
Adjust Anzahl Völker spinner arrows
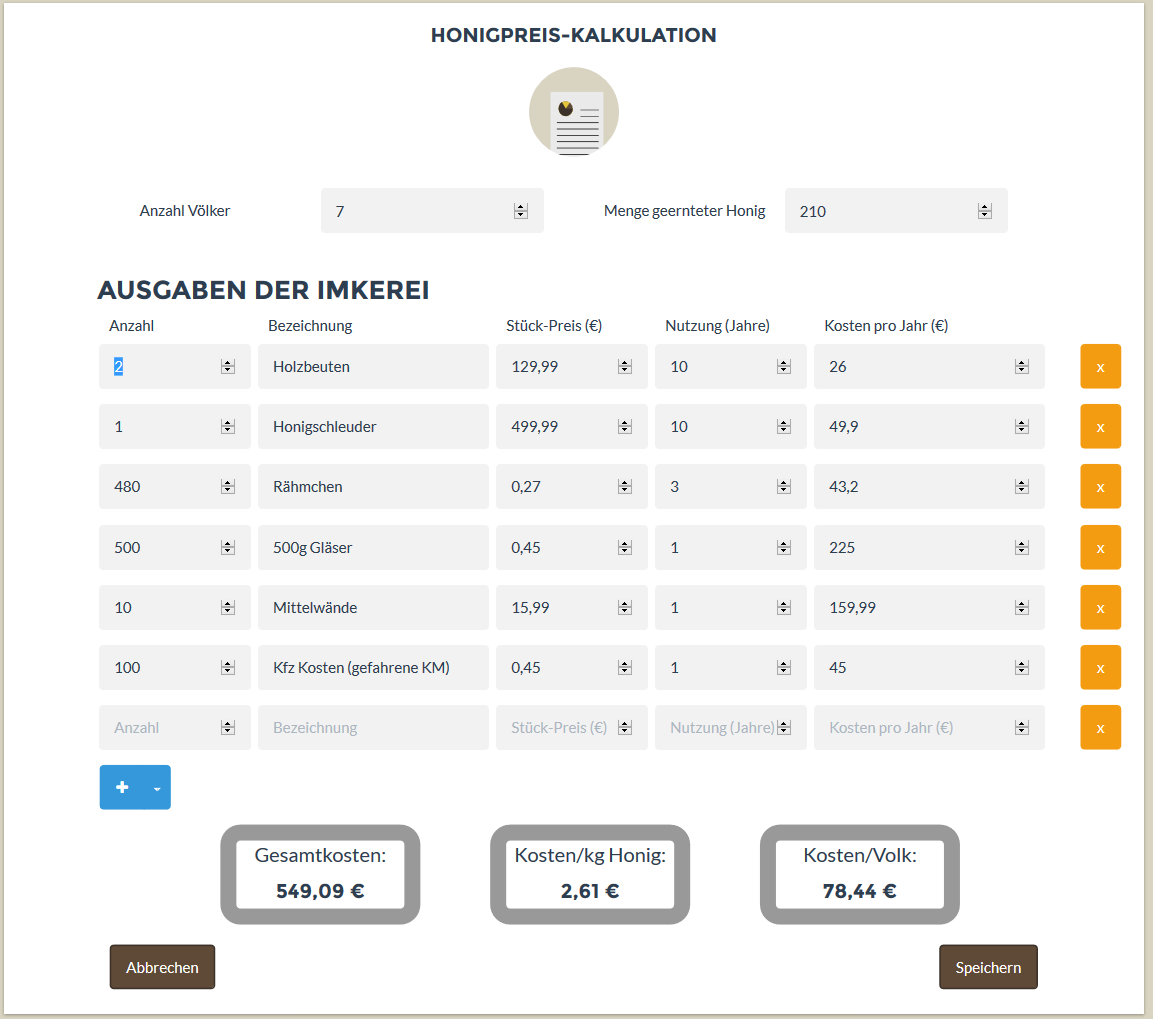click(521, 211)
